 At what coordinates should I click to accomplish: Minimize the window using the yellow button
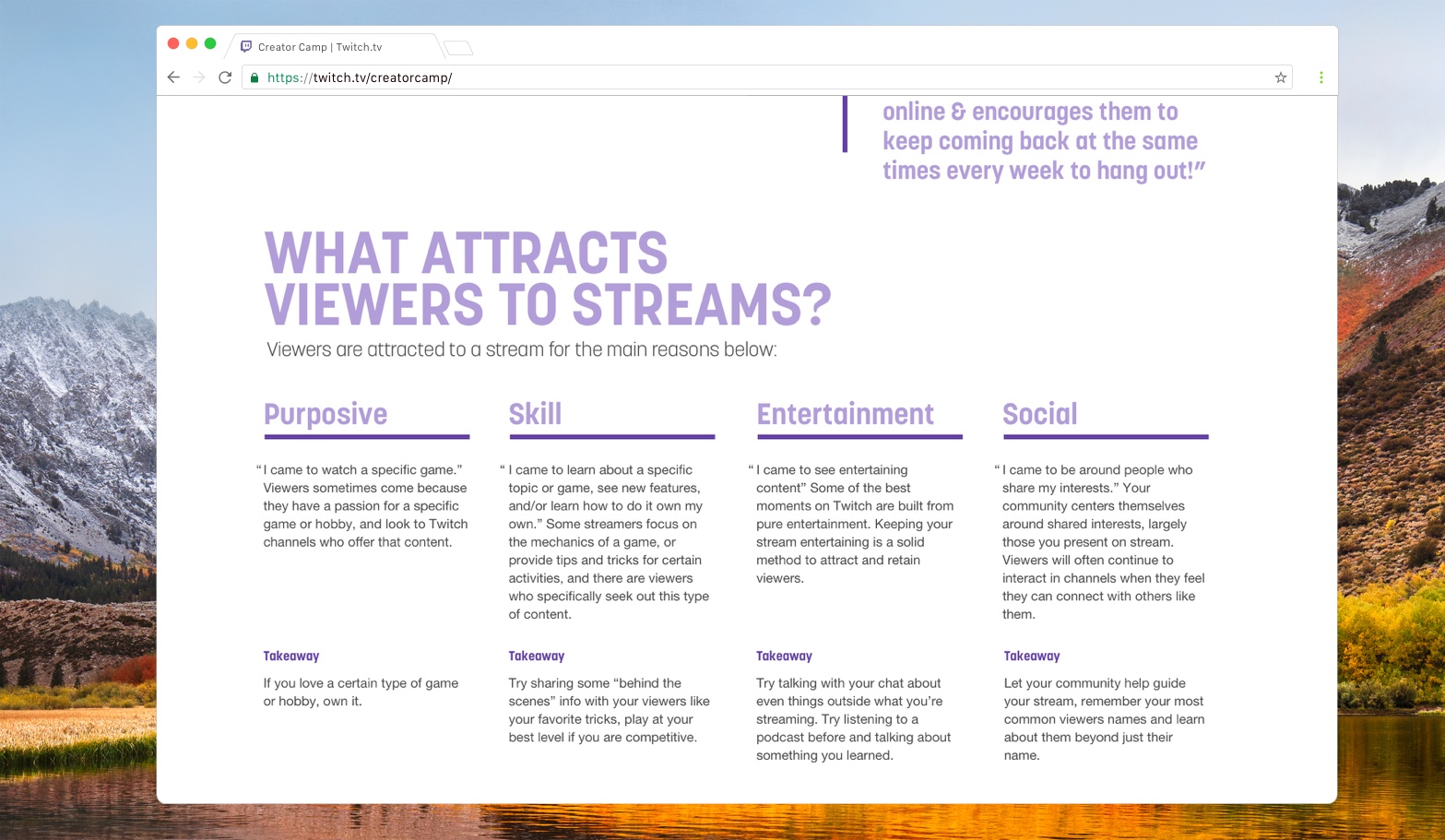(192, 43)
